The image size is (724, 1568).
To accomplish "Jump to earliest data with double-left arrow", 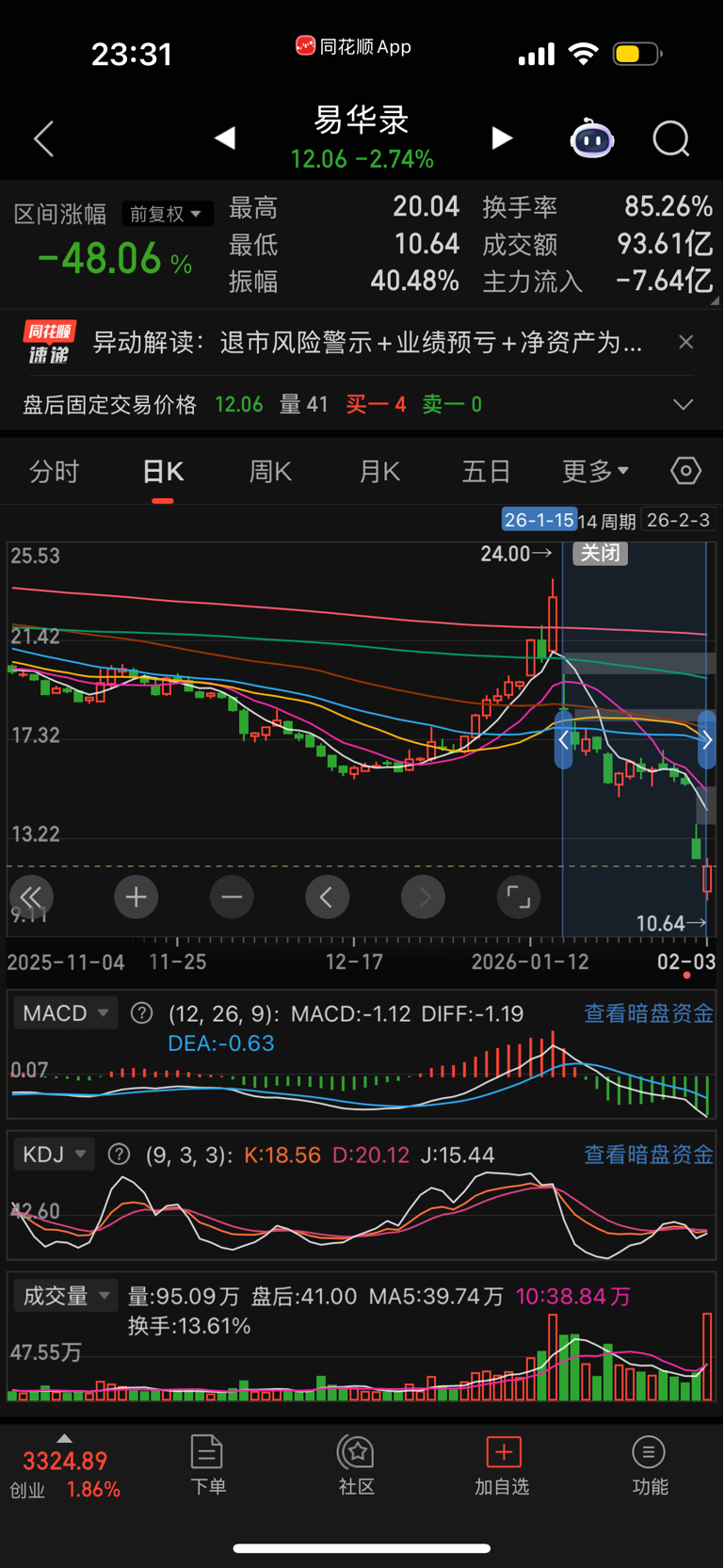I will (32, 897).
